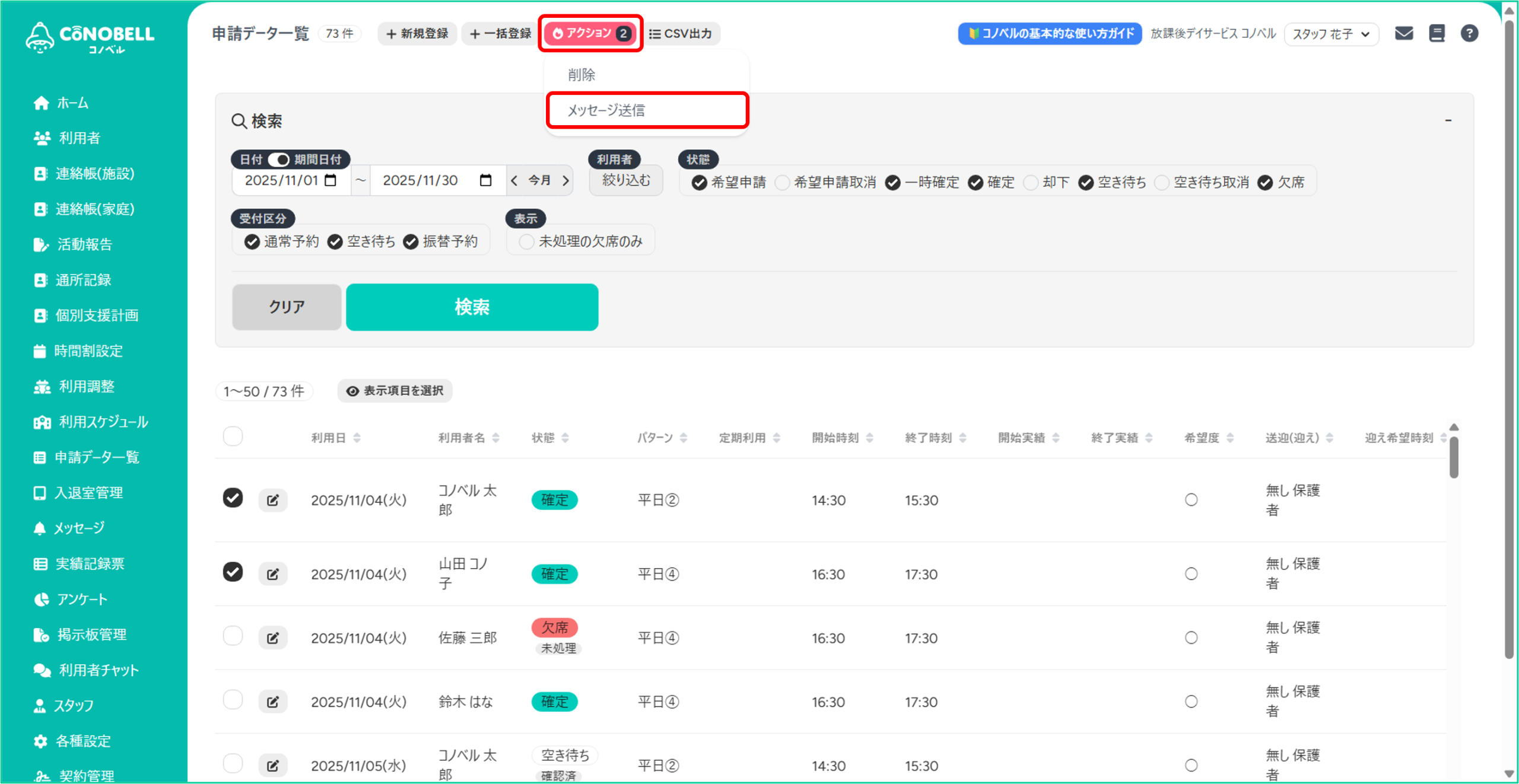
Task: Go to ホーム in the sidebar
Action: pos(72,103)
